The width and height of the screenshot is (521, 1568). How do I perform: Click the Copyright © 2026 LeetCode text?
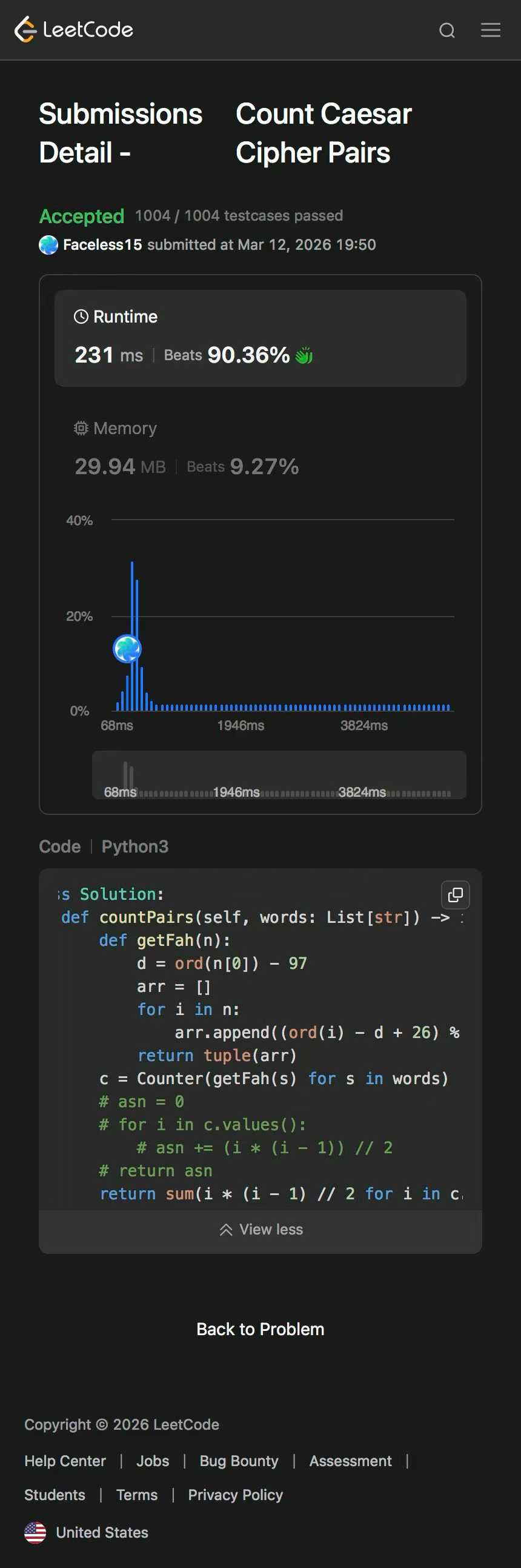(x=122, y=1424)
